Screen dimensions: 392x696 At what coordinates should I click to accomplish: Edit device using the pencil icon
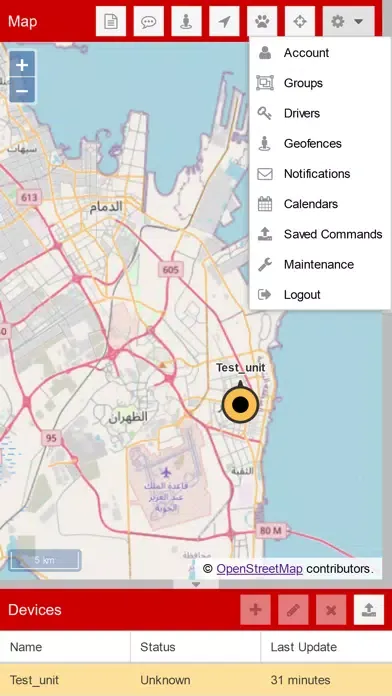click(x=293, y=610)
